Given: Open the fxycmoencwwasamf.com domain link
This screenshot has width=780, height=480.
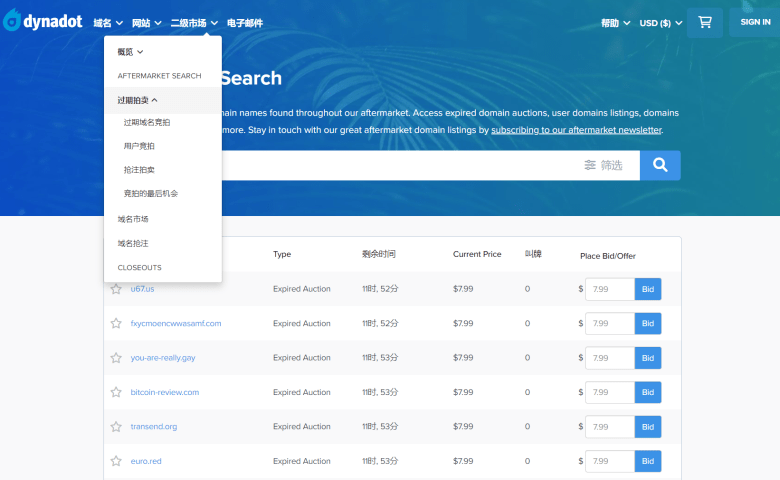Looking at the screenshot, I should (176, 323).
